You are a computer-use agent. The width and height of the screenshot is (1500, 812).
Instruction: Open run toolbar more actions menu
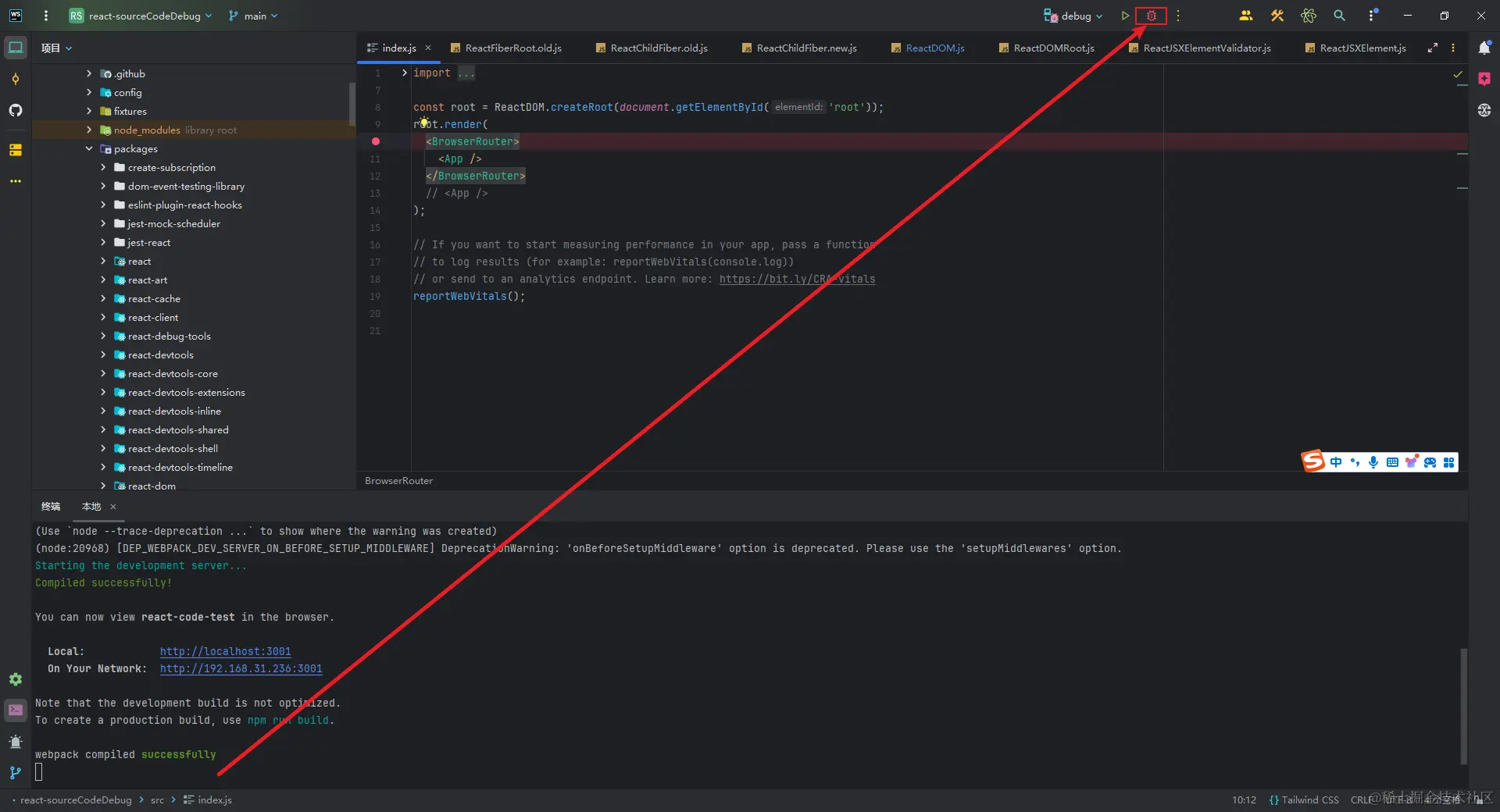1178,16
